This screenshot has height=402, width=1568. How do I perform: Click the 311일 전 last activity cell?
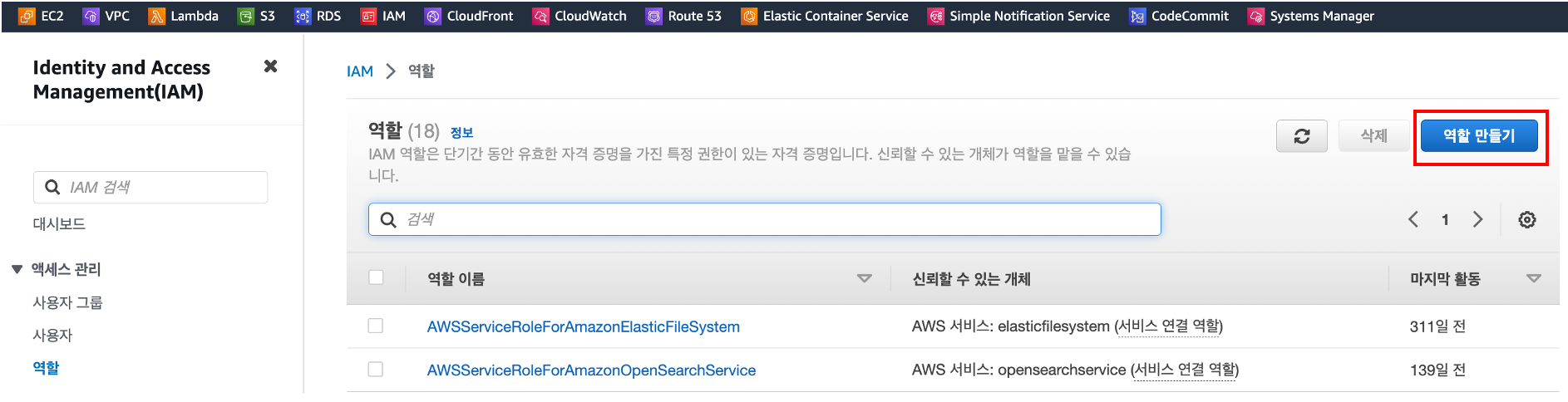(x=1437, y=326)
